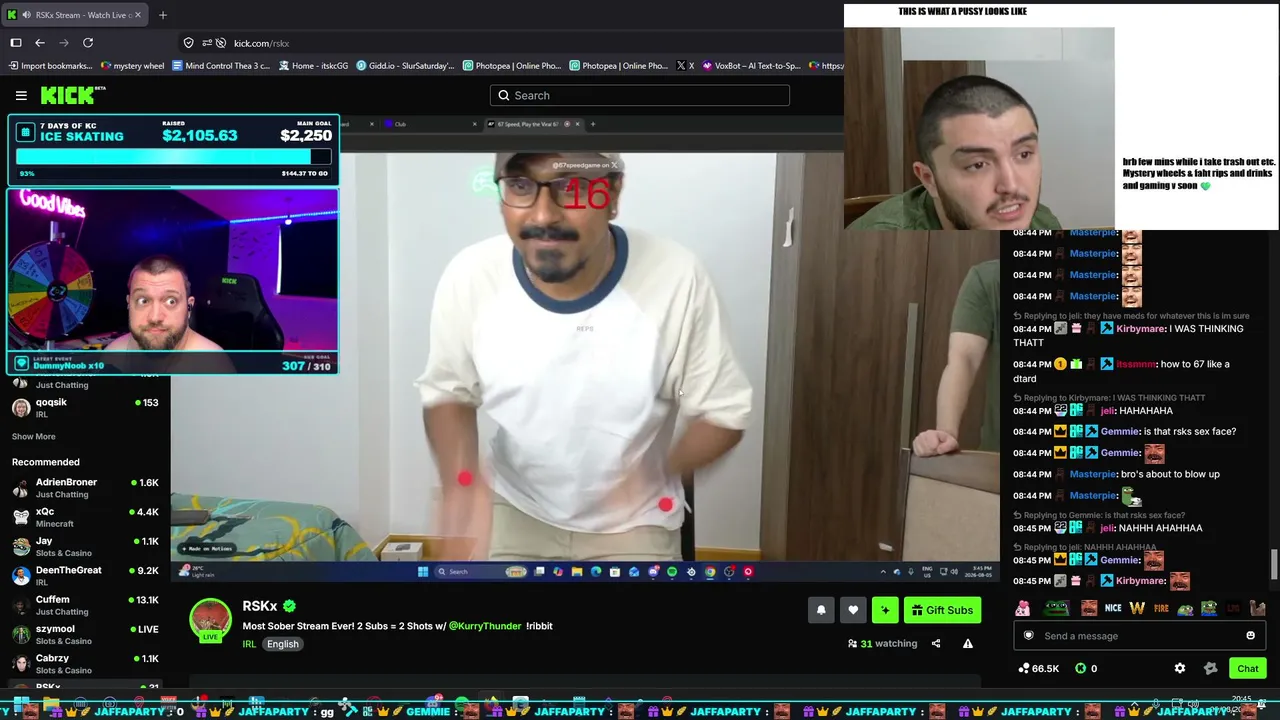Open a new browser tab
Image resolution: width=1280 pixels, height=720 pixels.
click(163, 15)
